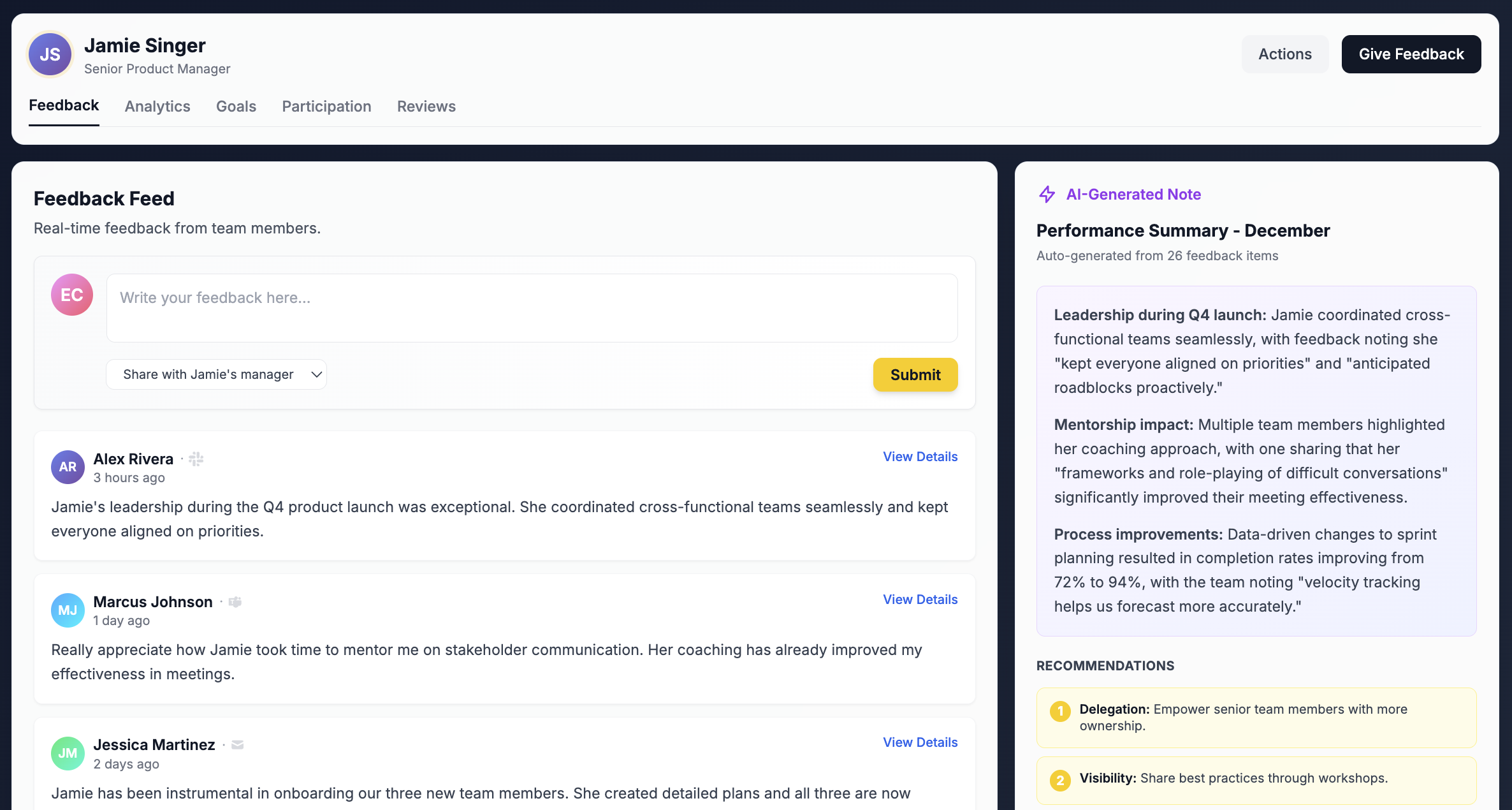Open the Share with Jamie's manager dropdown
The width and height of the screenshot is (1512, 810).
[x=217, y=374]
